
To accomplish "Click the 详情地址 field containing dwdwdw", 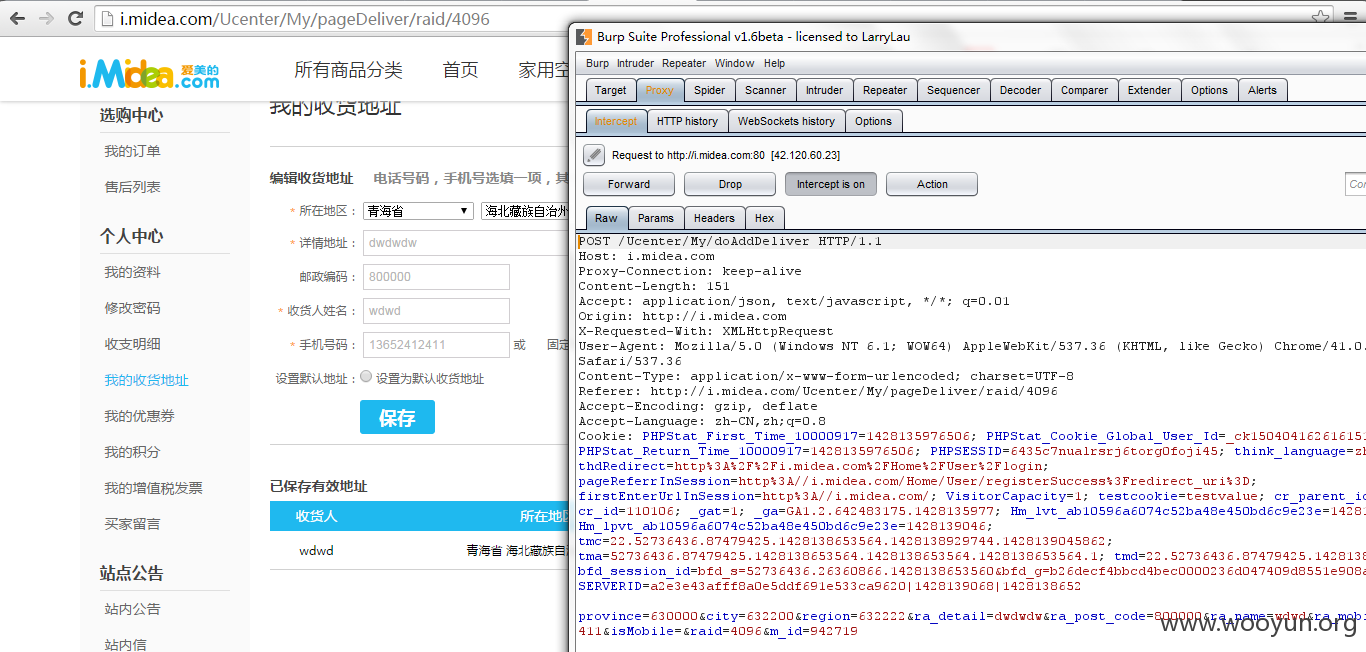I will [466, 243].
